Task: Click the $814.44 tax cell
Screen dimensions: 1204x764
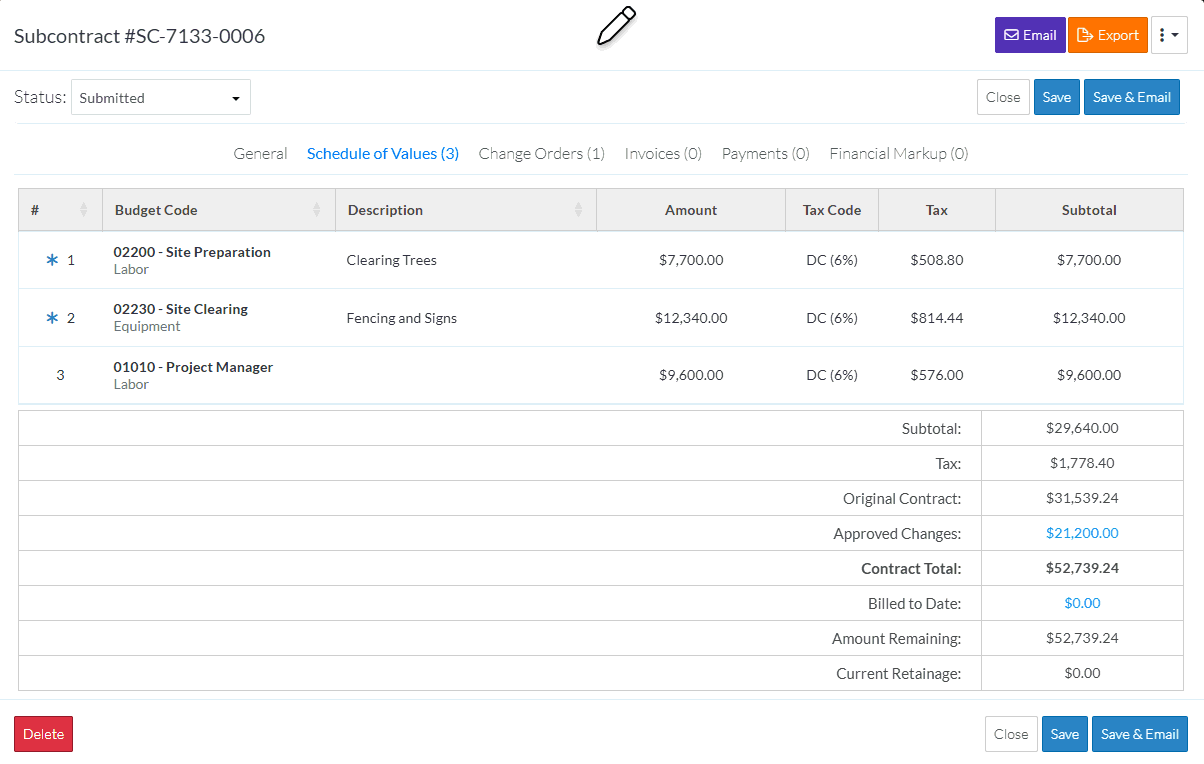Action: pos(937,318)
